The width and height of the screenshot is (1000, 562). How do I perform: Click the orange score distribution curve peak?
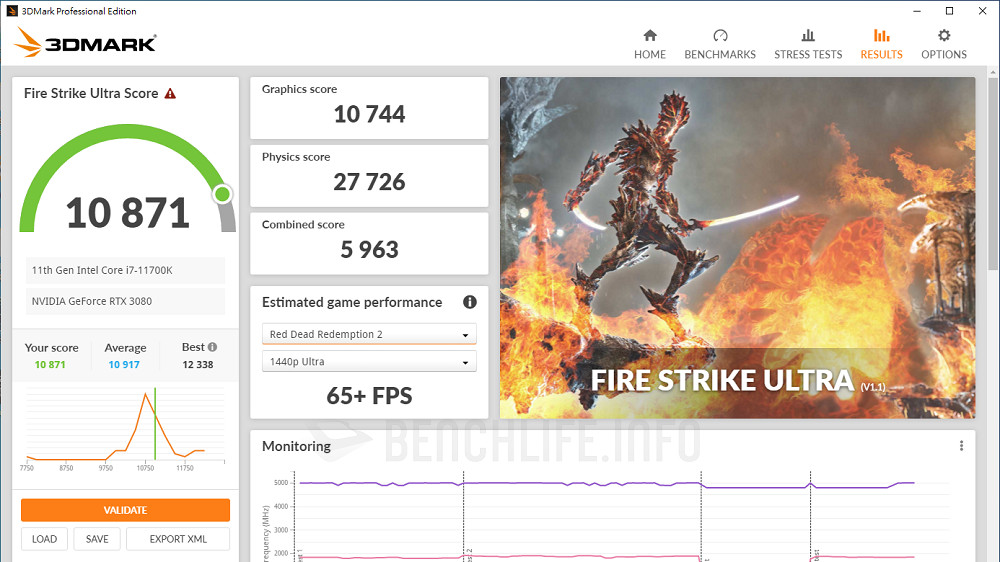(146, 394)
